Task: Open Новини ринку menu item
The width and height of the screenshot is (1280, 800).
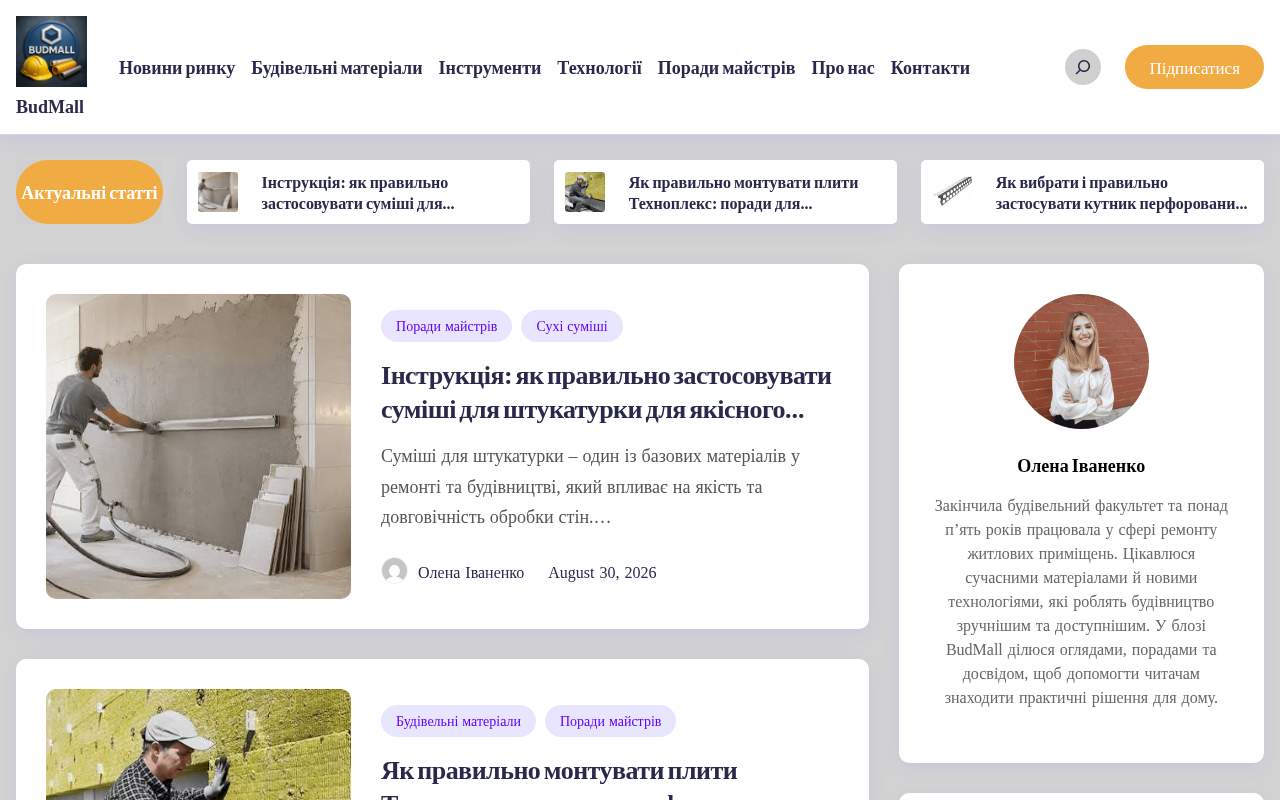Action: 177,68
